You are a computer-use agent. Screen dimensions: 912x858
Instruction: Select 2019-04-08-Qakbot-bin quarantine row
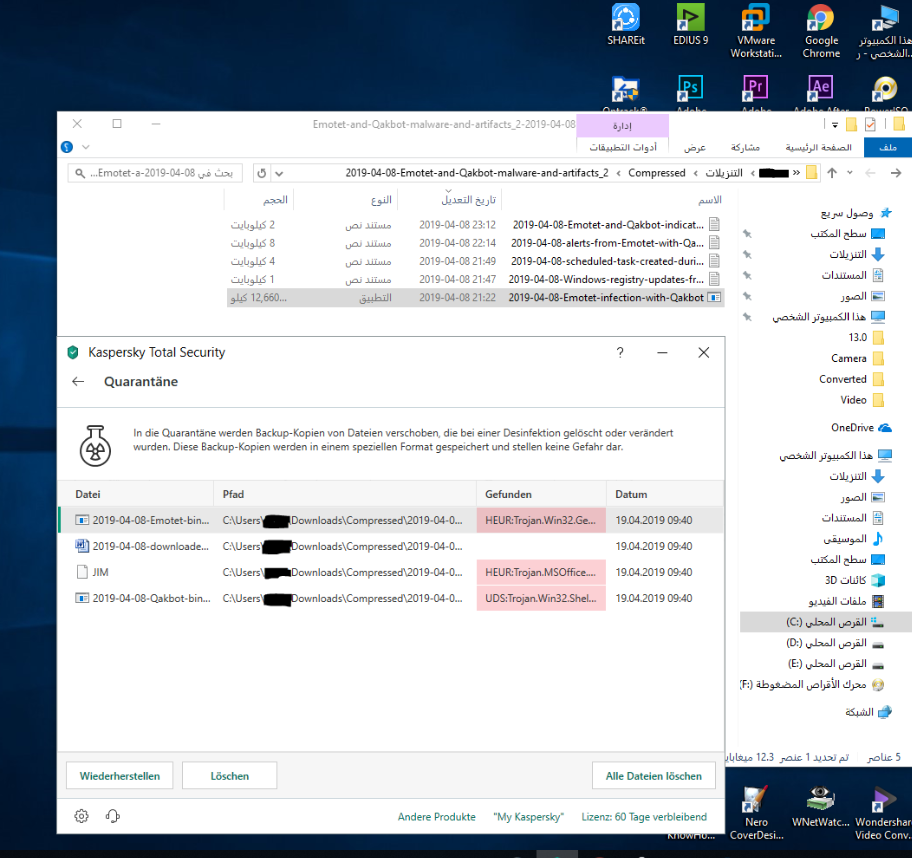391,598
